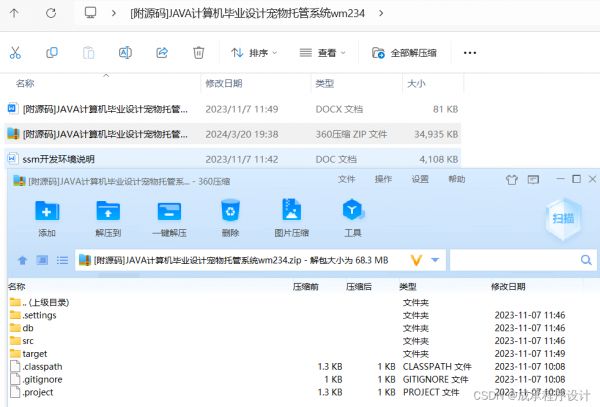Click 删除 delete tool in 360压缩
This screenshot has height=407, width=600.
point(230,218)
